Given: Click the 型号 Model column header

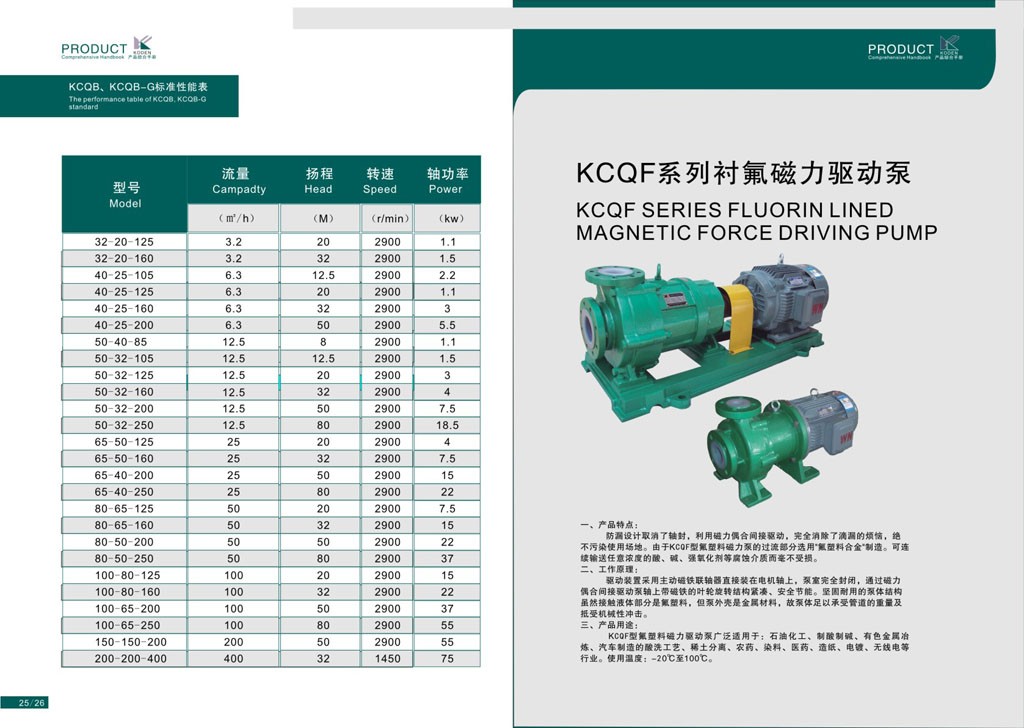Looking at the screenshot, I should click(125, 195).
